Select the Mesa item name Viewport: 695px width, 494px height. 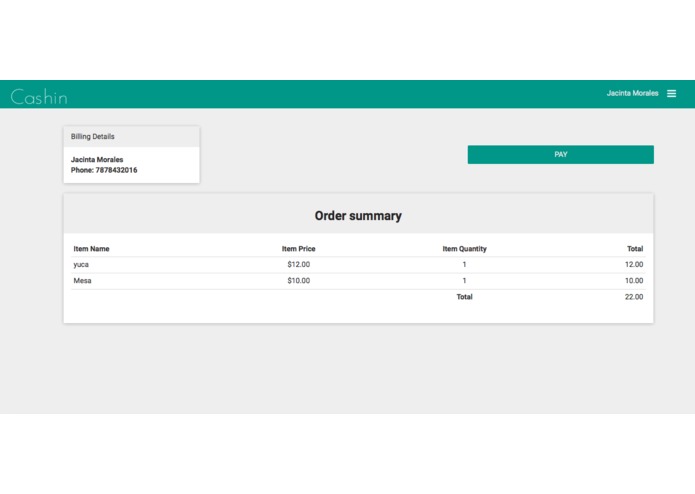point(82,281)
